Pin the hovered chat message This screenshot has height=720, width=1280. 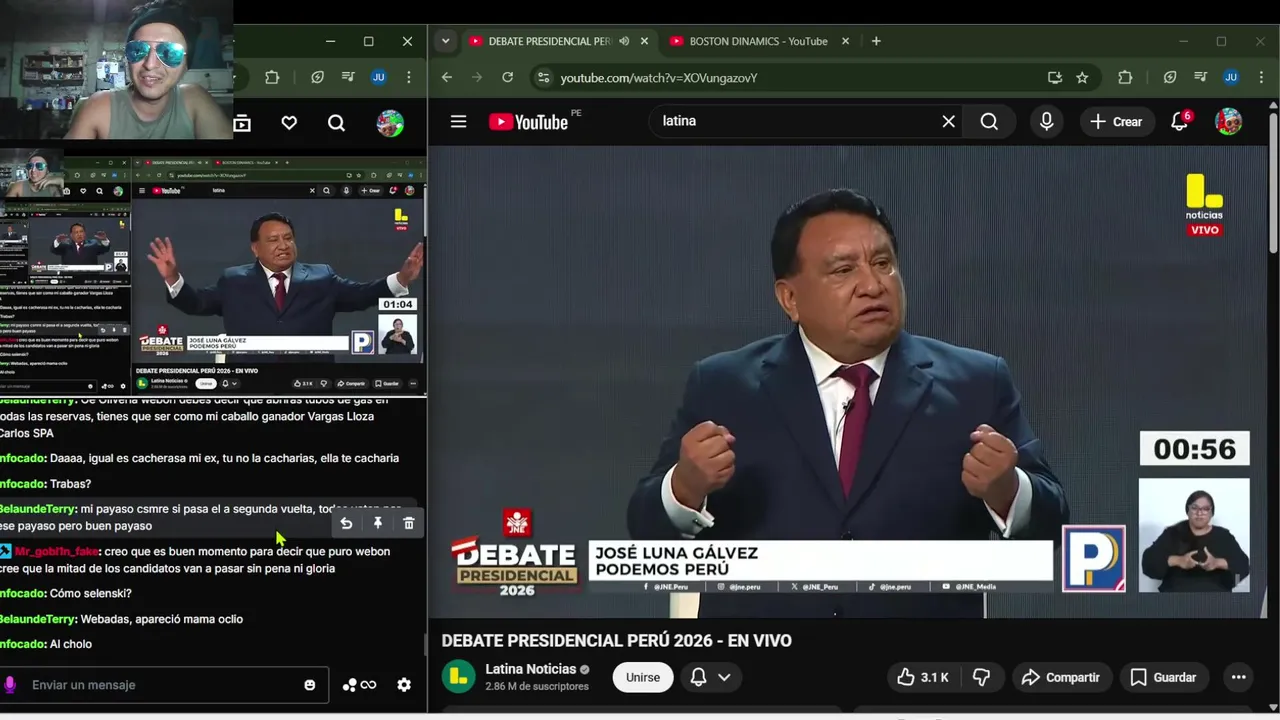click(x=378, y=523)
